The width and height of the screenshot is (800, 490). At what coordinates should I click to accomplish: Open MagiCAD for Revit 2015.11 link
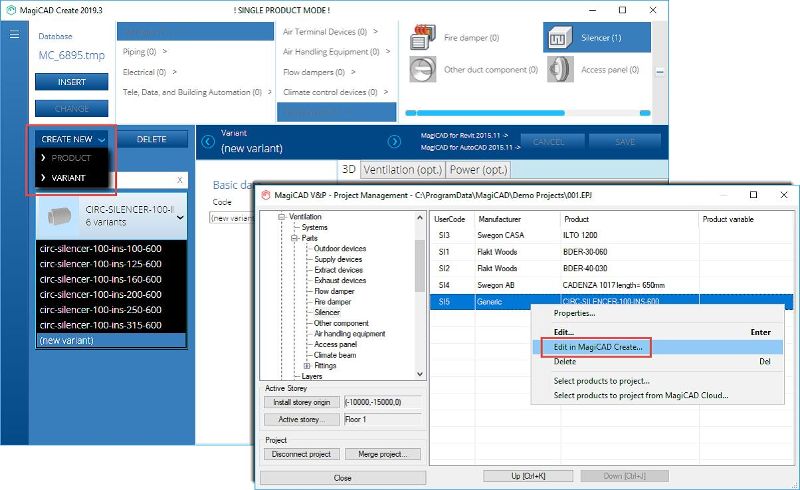pos(464,135)
